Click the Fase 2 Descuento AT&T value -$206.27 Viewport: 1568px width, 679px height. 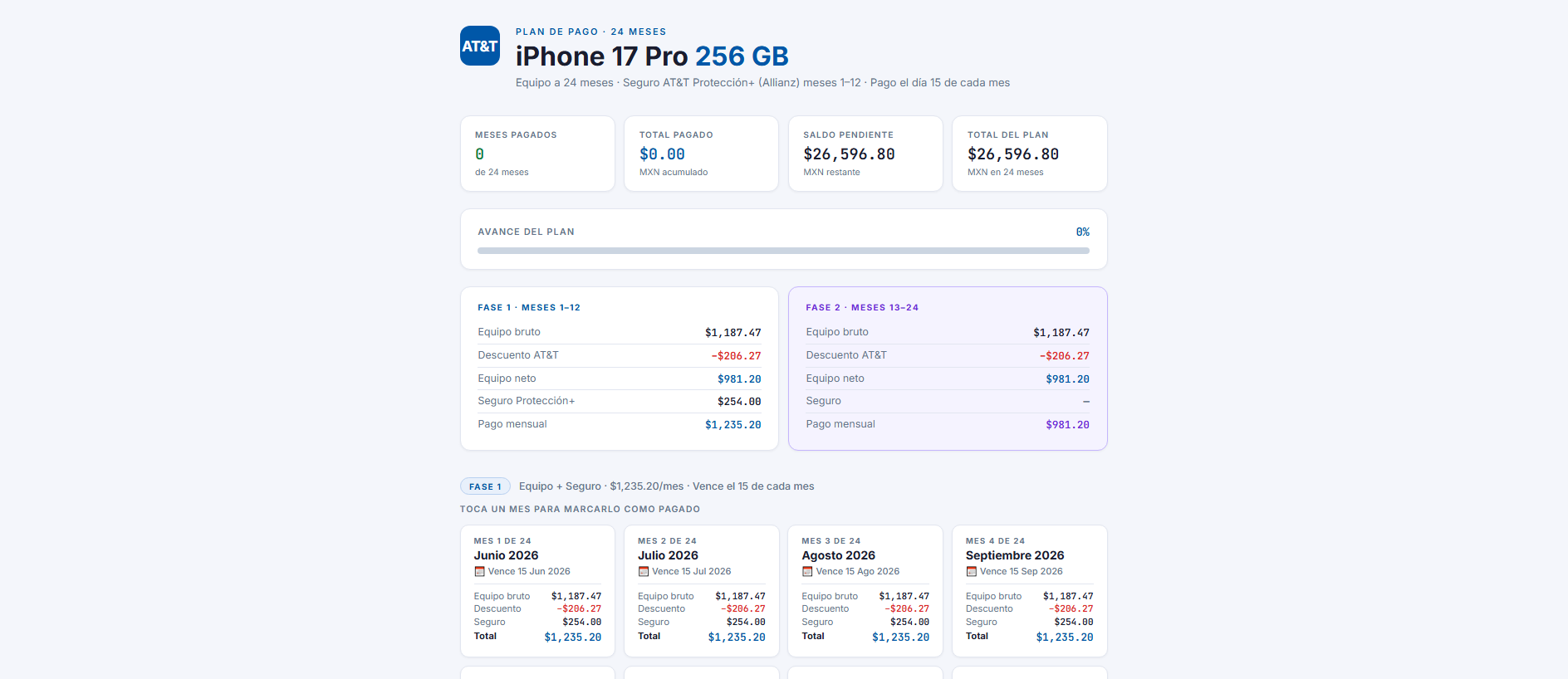tap(1065, 356)
